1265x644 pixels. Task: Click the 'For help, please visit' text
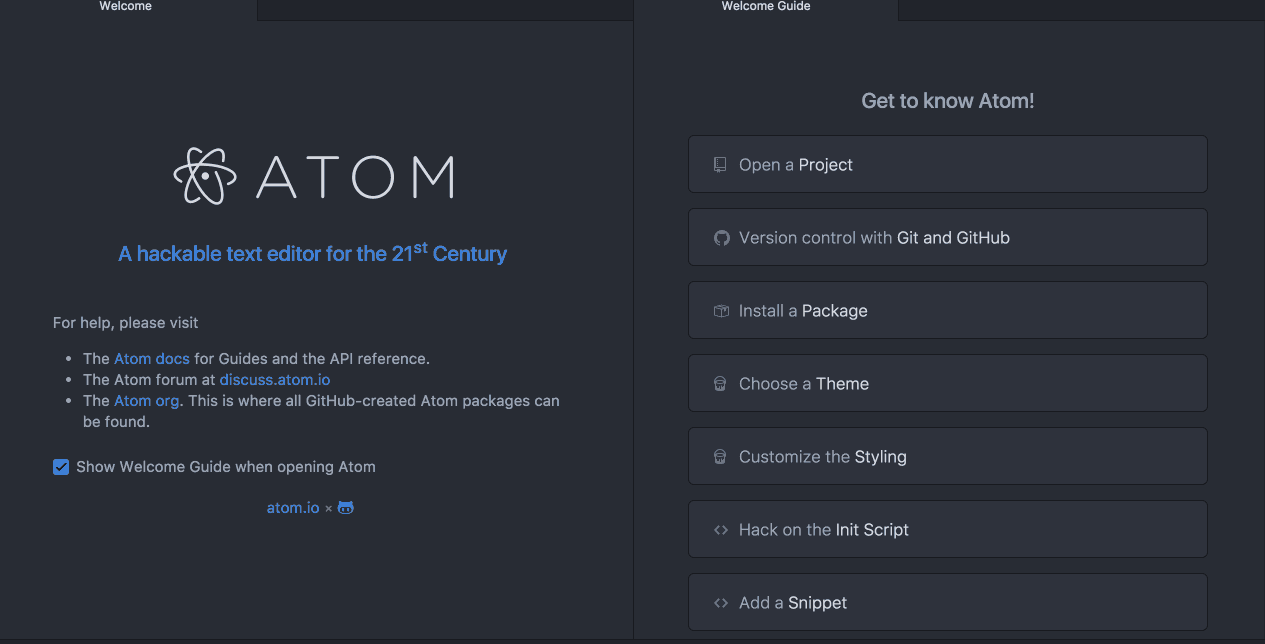tap(126, 323)
